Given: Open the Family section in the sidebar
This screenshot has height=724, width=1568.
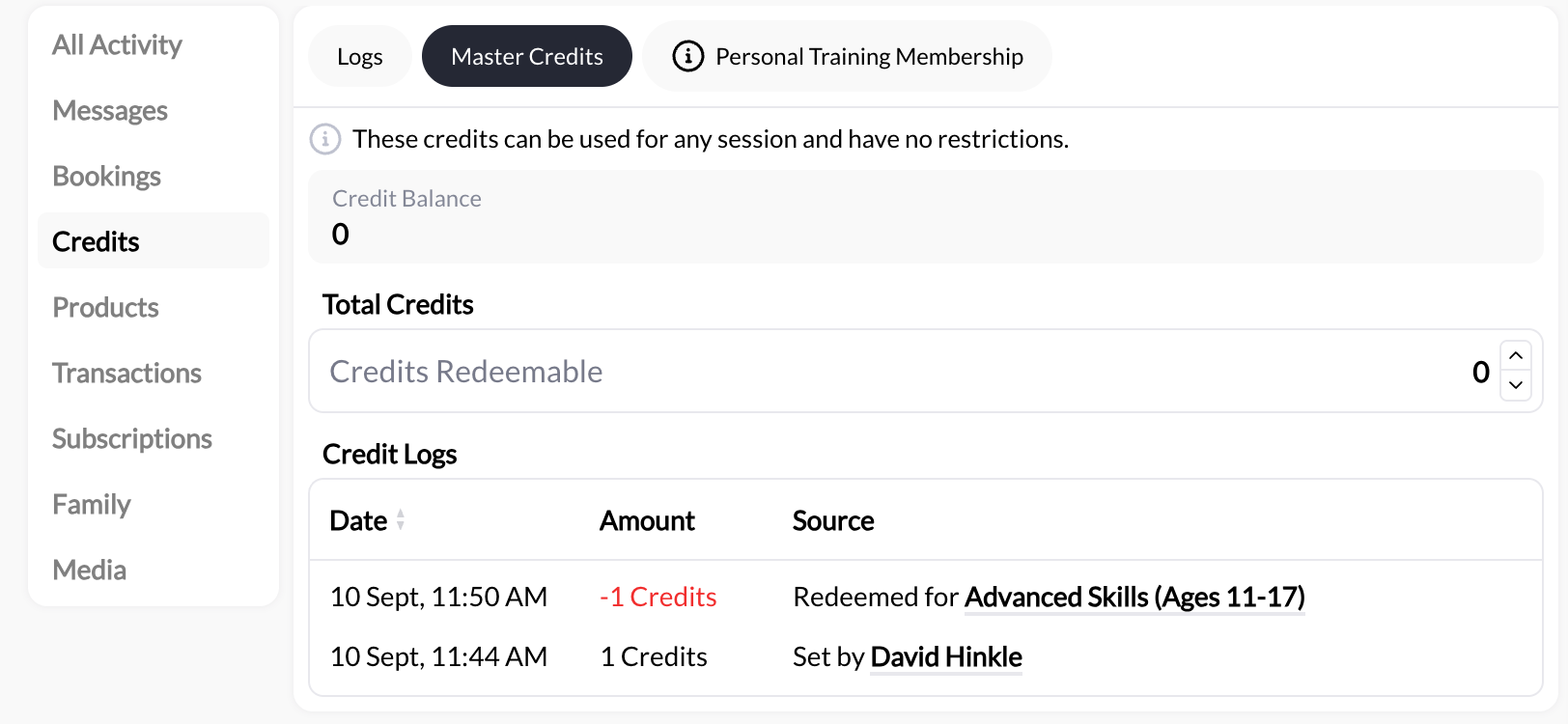Looking at the screenshot, I should tap(91, 504).
